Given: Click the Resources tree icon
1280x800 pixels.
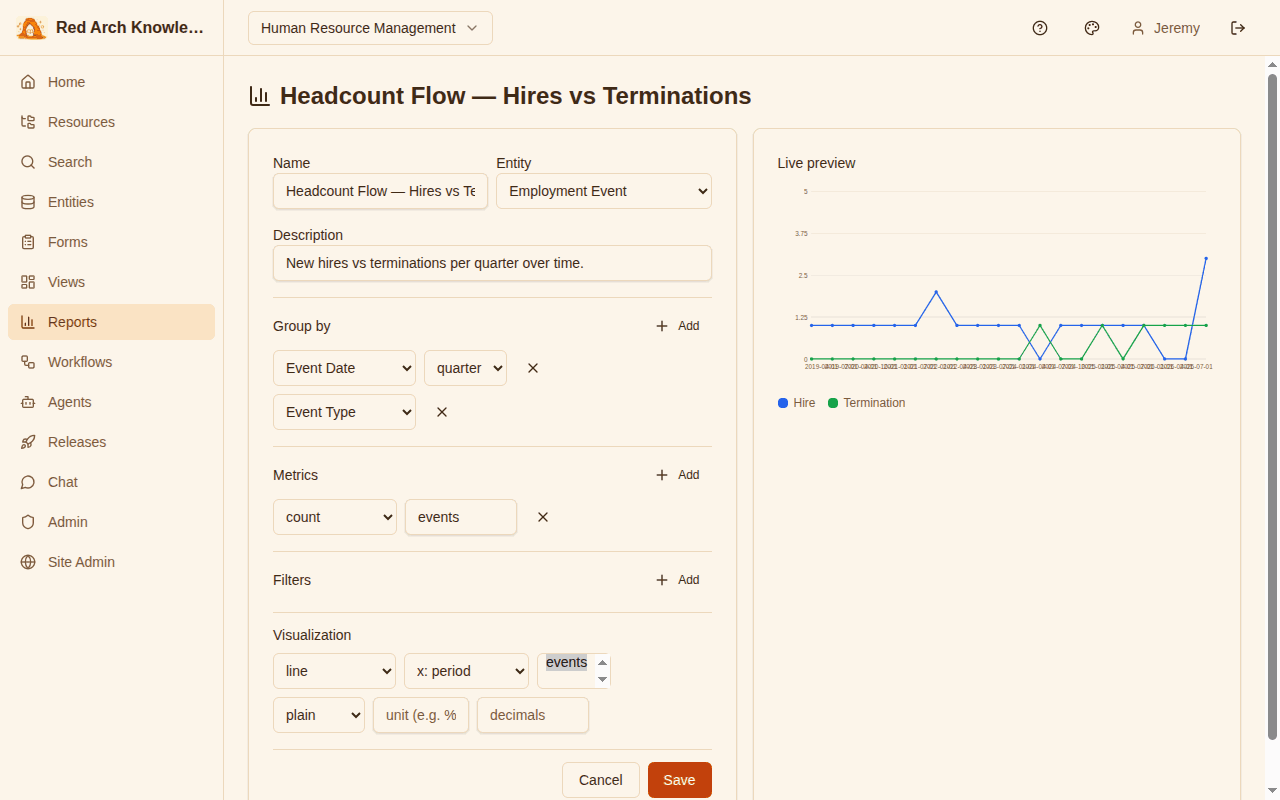Looking at the screenshot, I should (x=28, y=122).
